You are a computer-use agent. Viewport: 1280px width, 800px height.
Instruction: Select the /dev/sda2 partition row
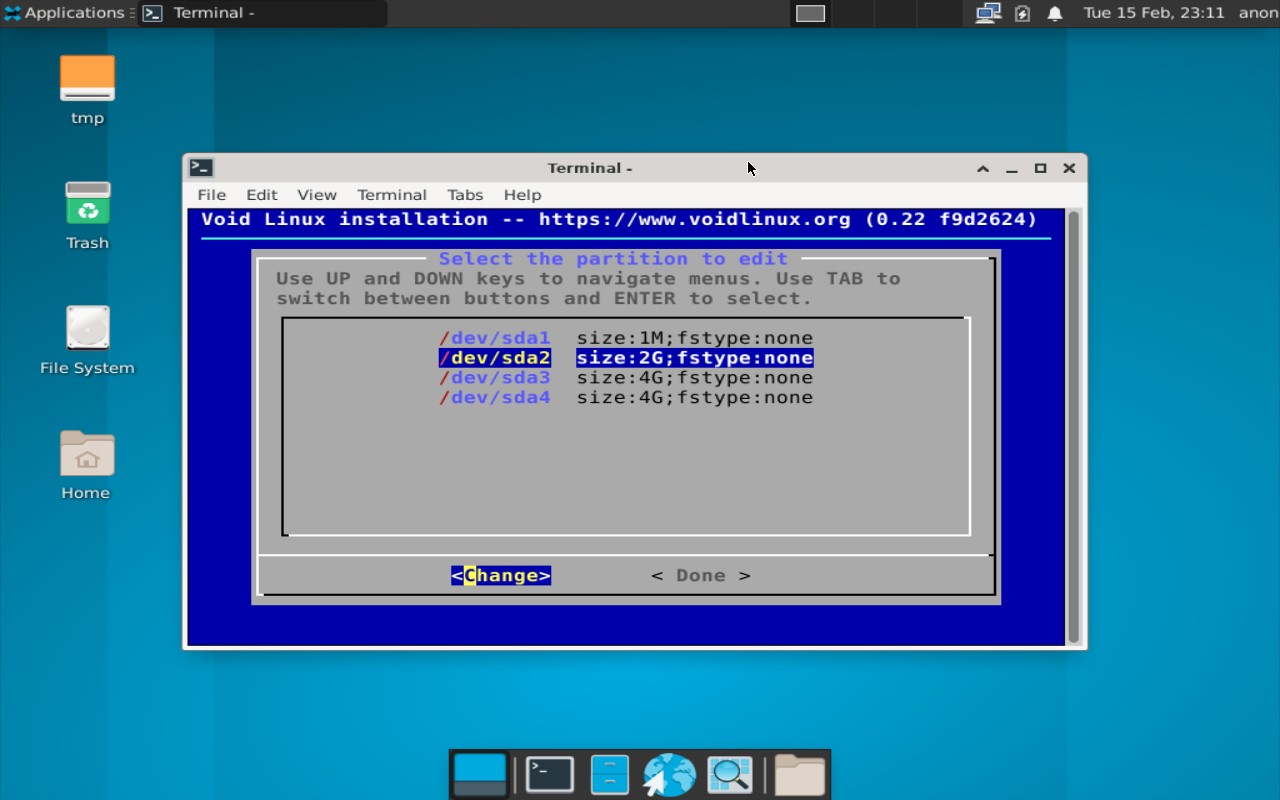point(626,358)
